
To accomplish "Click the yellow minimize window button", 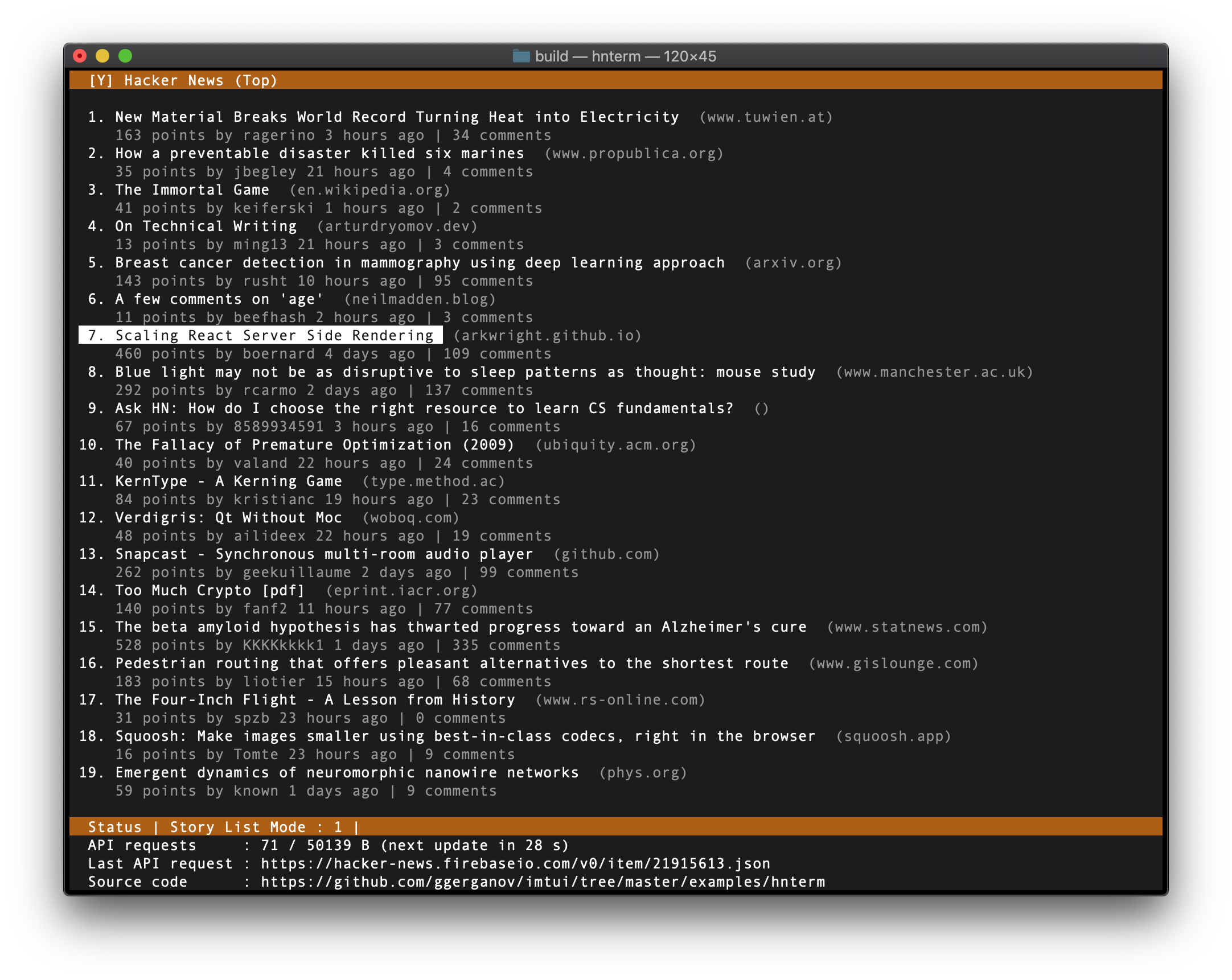I will [102, 56].
